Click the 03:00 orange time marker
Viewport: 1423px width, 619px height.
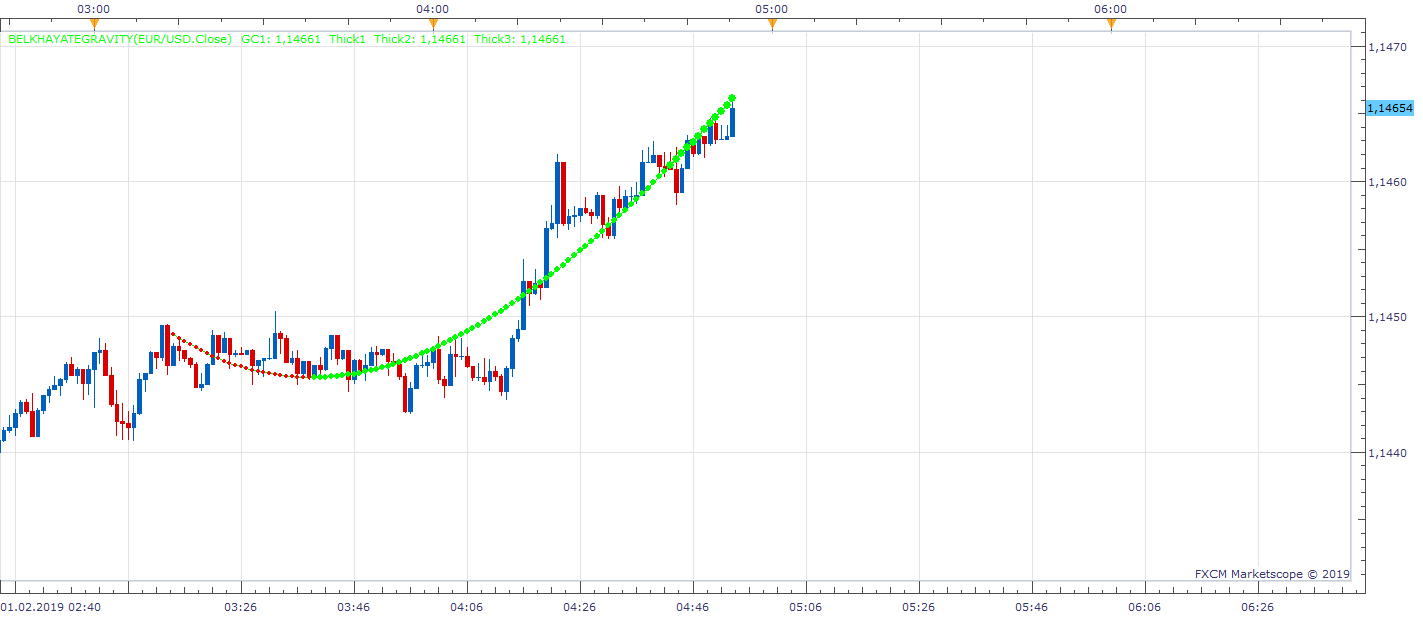(94, 24)
